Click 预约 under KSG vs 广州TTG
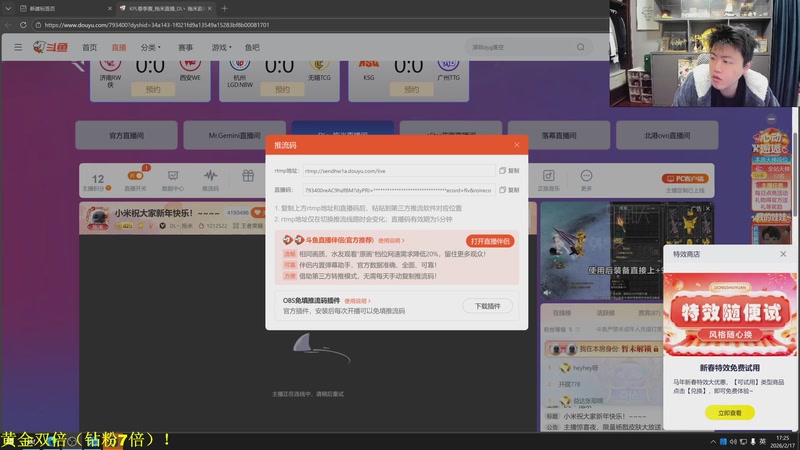This screenshot has width=800, height=450. (411, 89)
